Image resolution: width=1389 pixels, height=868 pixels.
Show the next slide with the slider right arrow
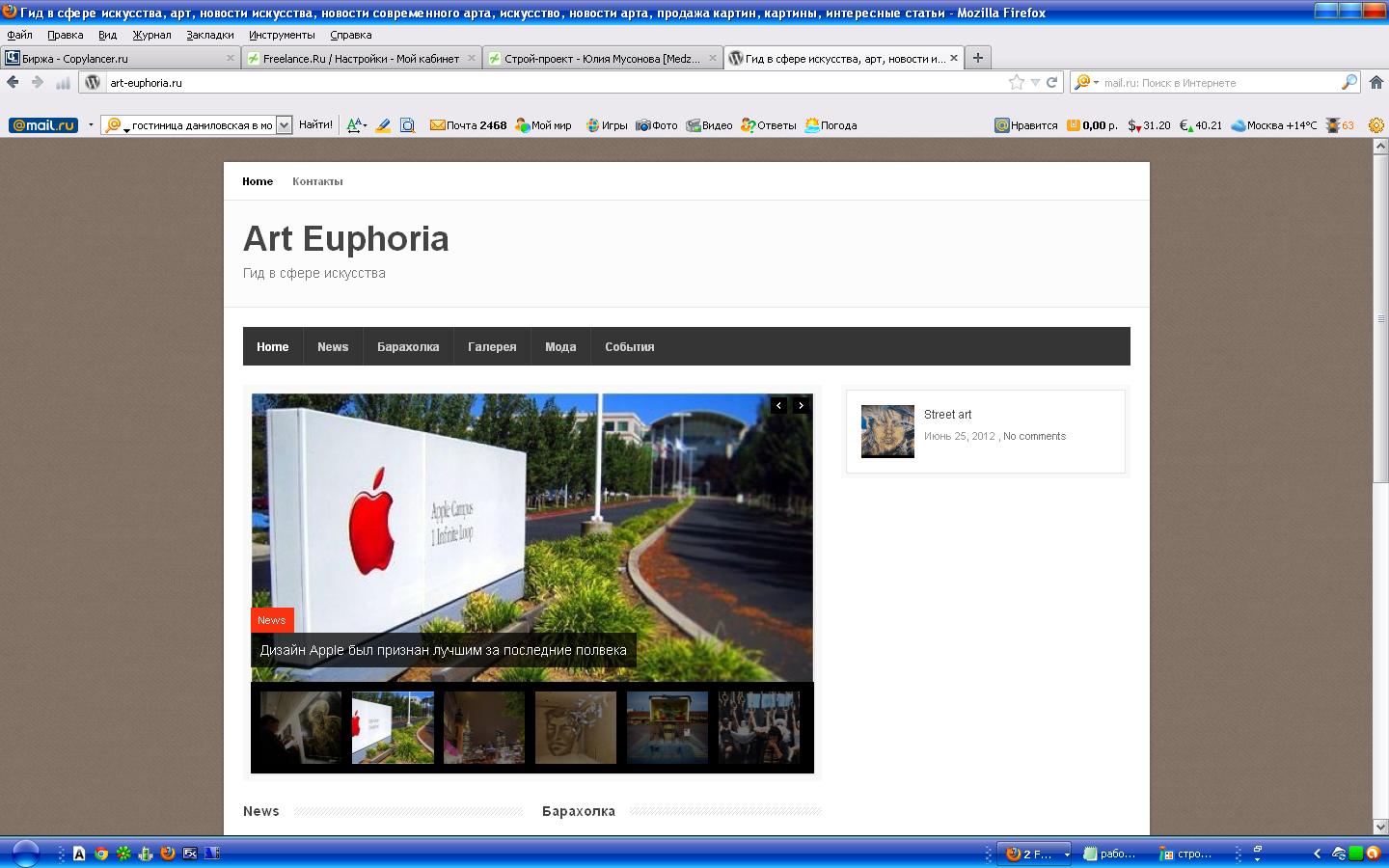pos(801,406)
